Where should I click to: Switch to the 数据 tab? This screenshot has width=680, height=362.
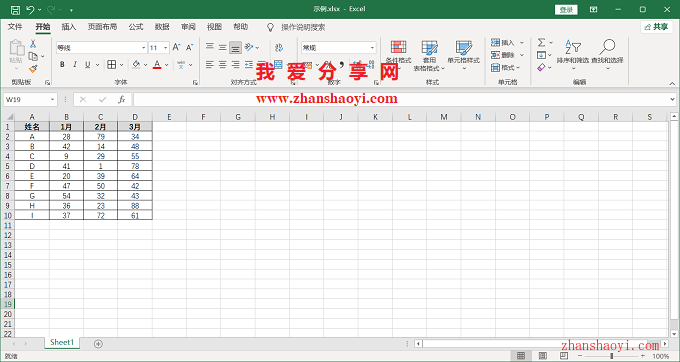coord(162,27)
